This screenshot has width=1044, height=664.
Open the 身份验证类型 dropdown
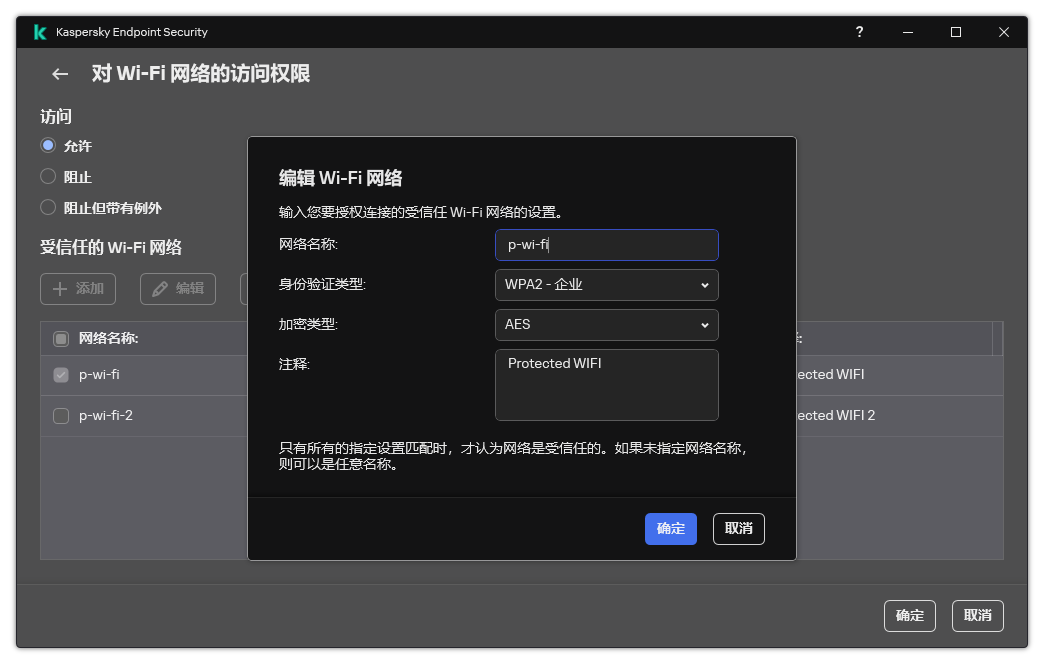coord(606,285)
